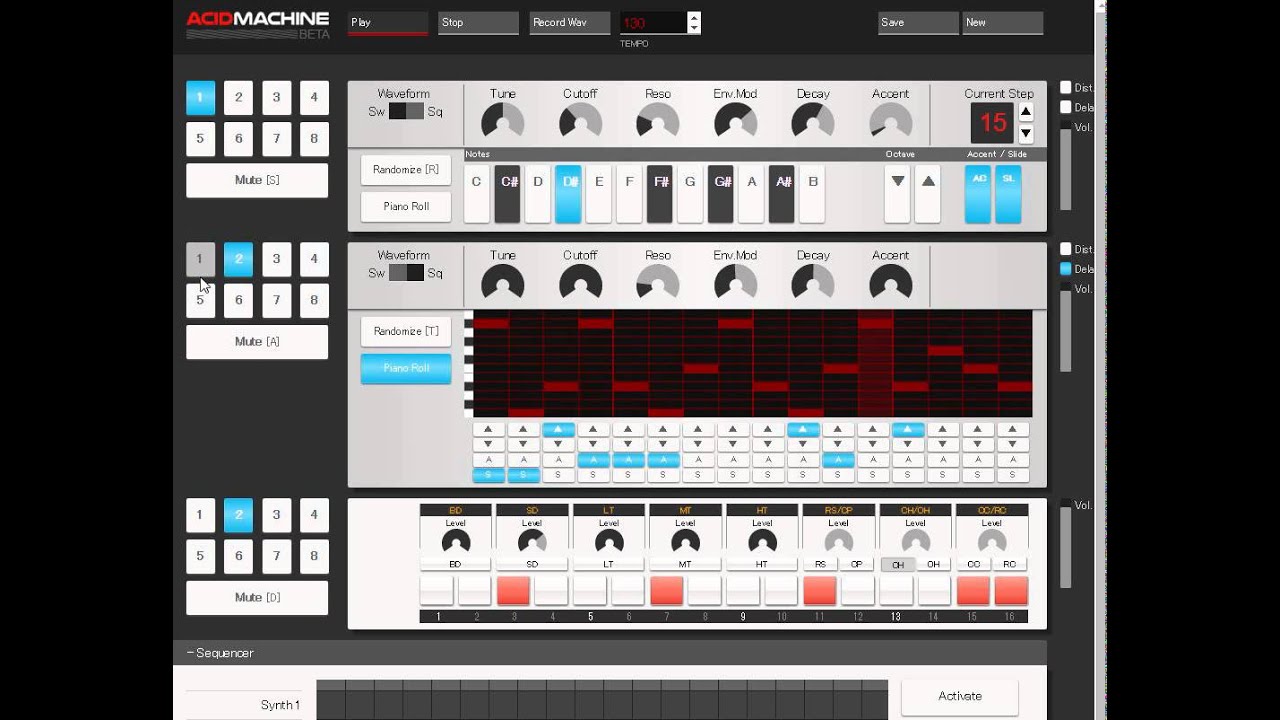Select the B note key
This screenshot has height=720, width=1280.
[813, 193]
